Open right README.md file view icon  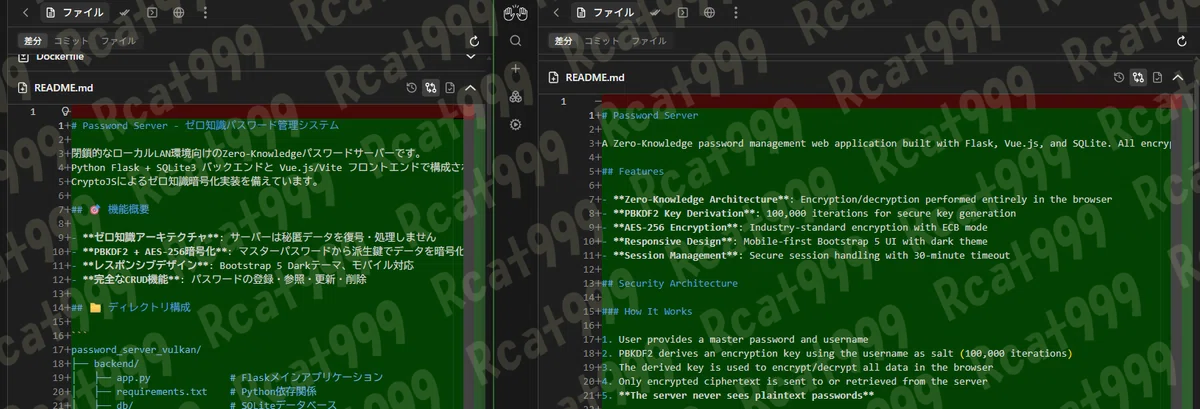click(1159, 77)
